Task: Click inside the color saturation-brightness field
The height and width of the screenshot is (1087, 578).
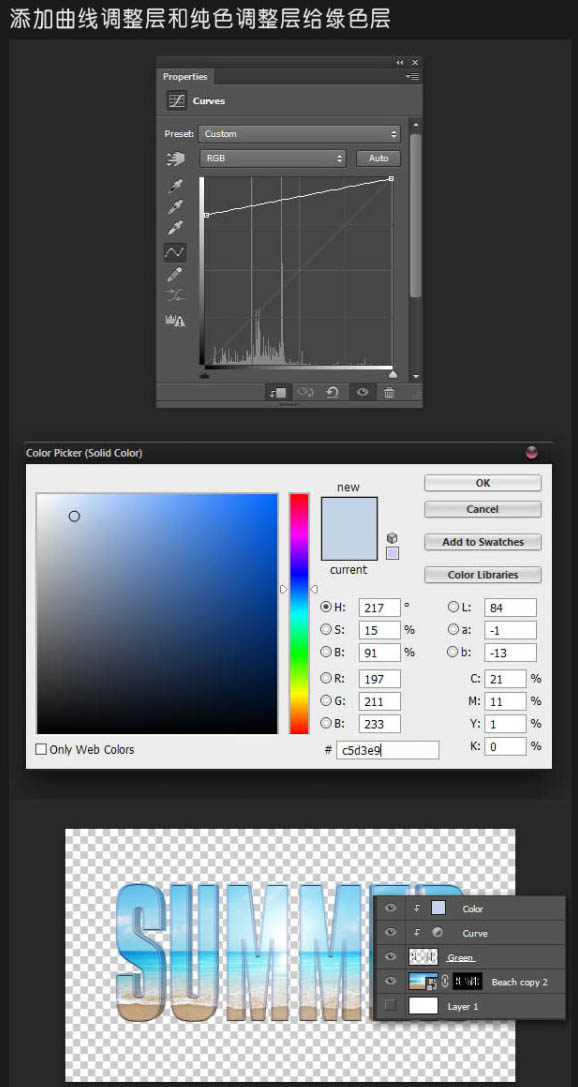Action: point(157,613)
